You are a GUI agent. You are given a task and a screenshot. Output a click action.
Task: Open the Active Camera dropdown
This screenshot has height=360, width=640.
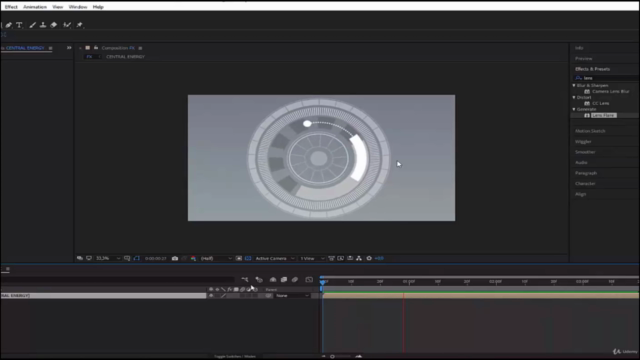[274, 258]
